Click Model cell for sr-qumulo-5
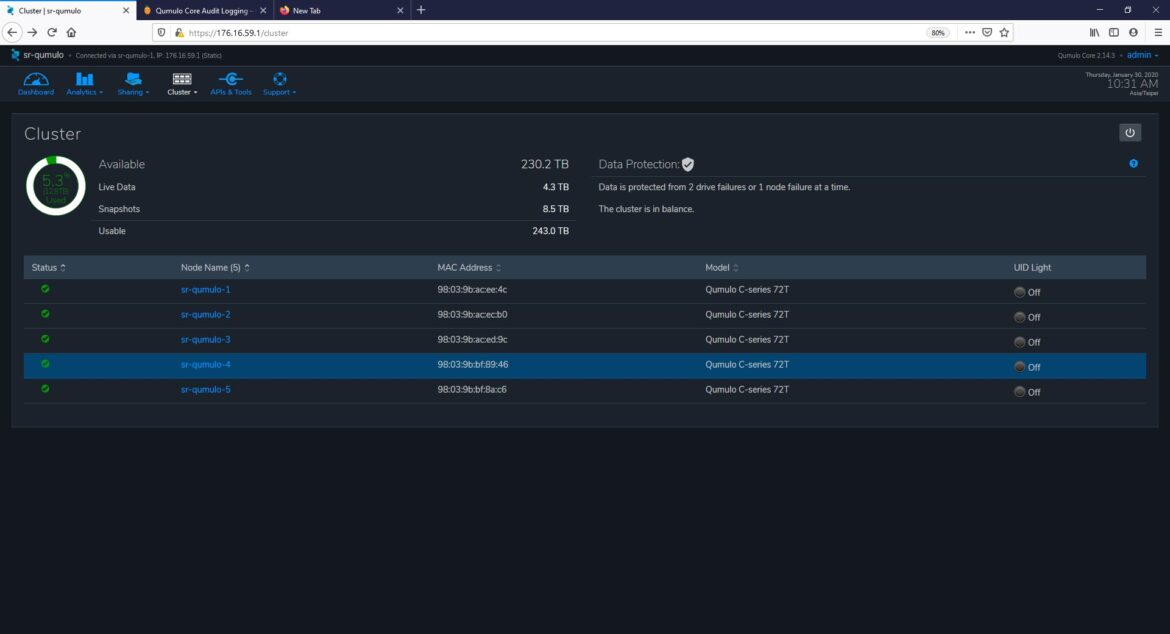 (747, 389)
